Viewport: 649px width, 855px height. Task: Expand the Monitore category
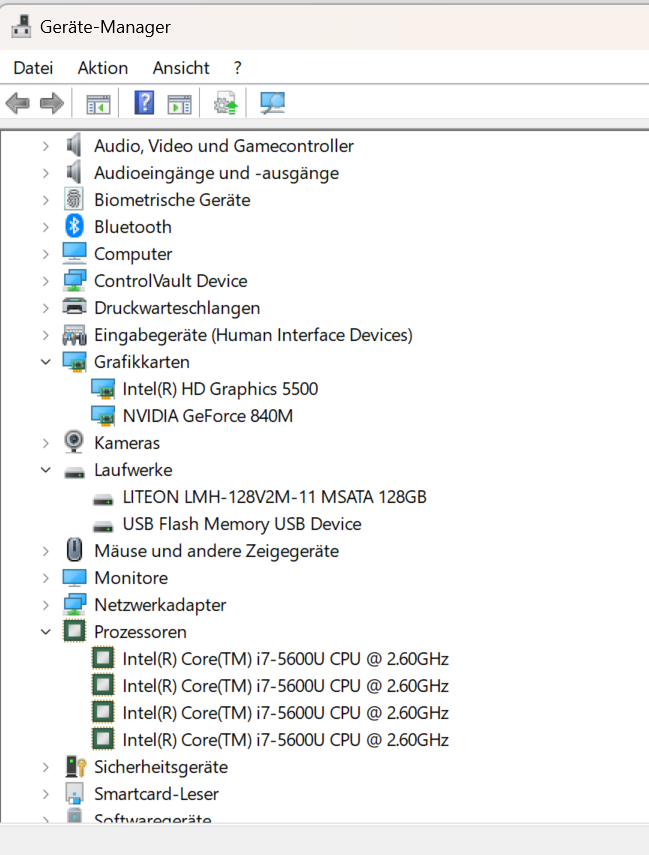(46, 578)
